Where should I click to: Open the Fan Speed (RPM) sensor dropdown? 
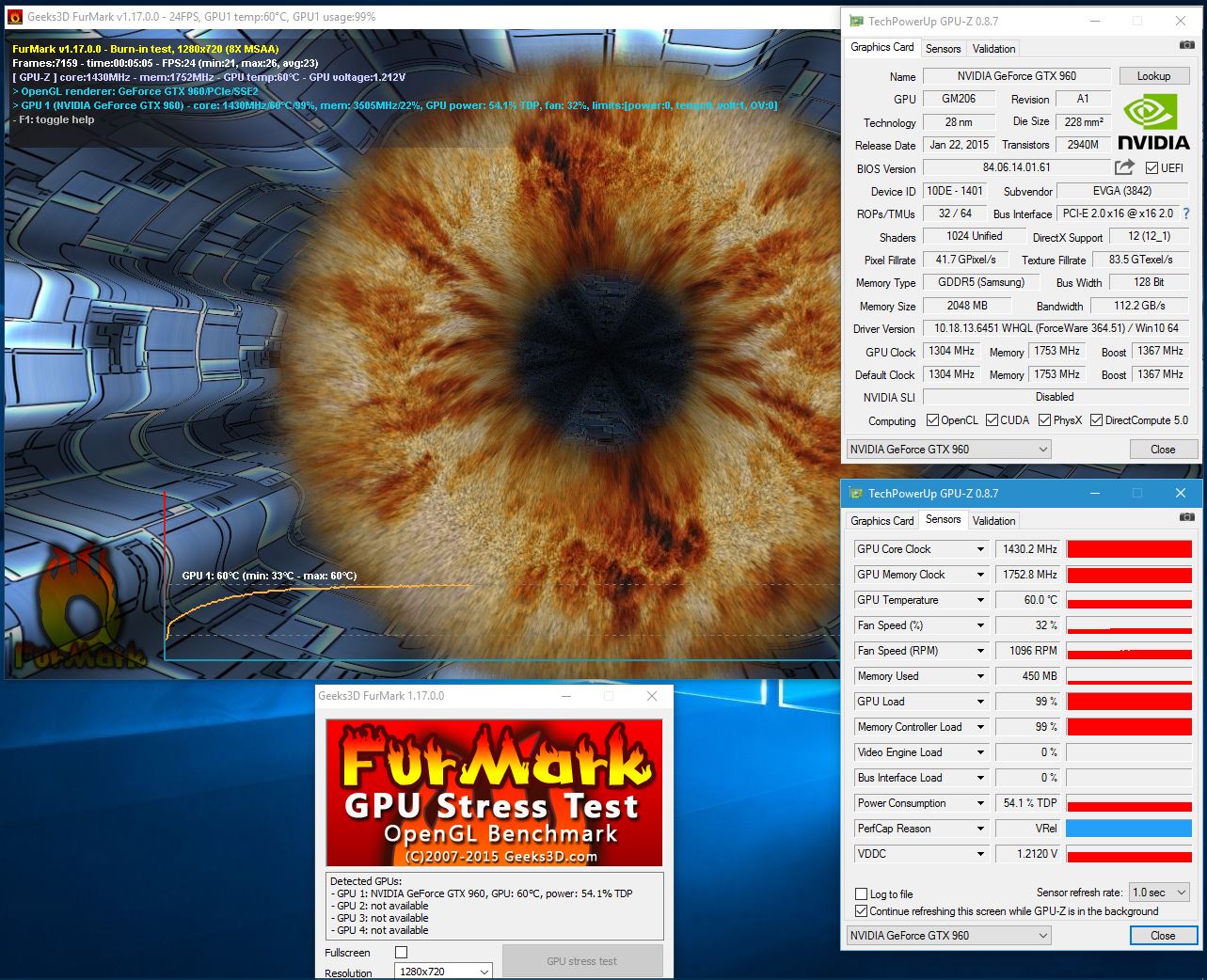[979, 651]
